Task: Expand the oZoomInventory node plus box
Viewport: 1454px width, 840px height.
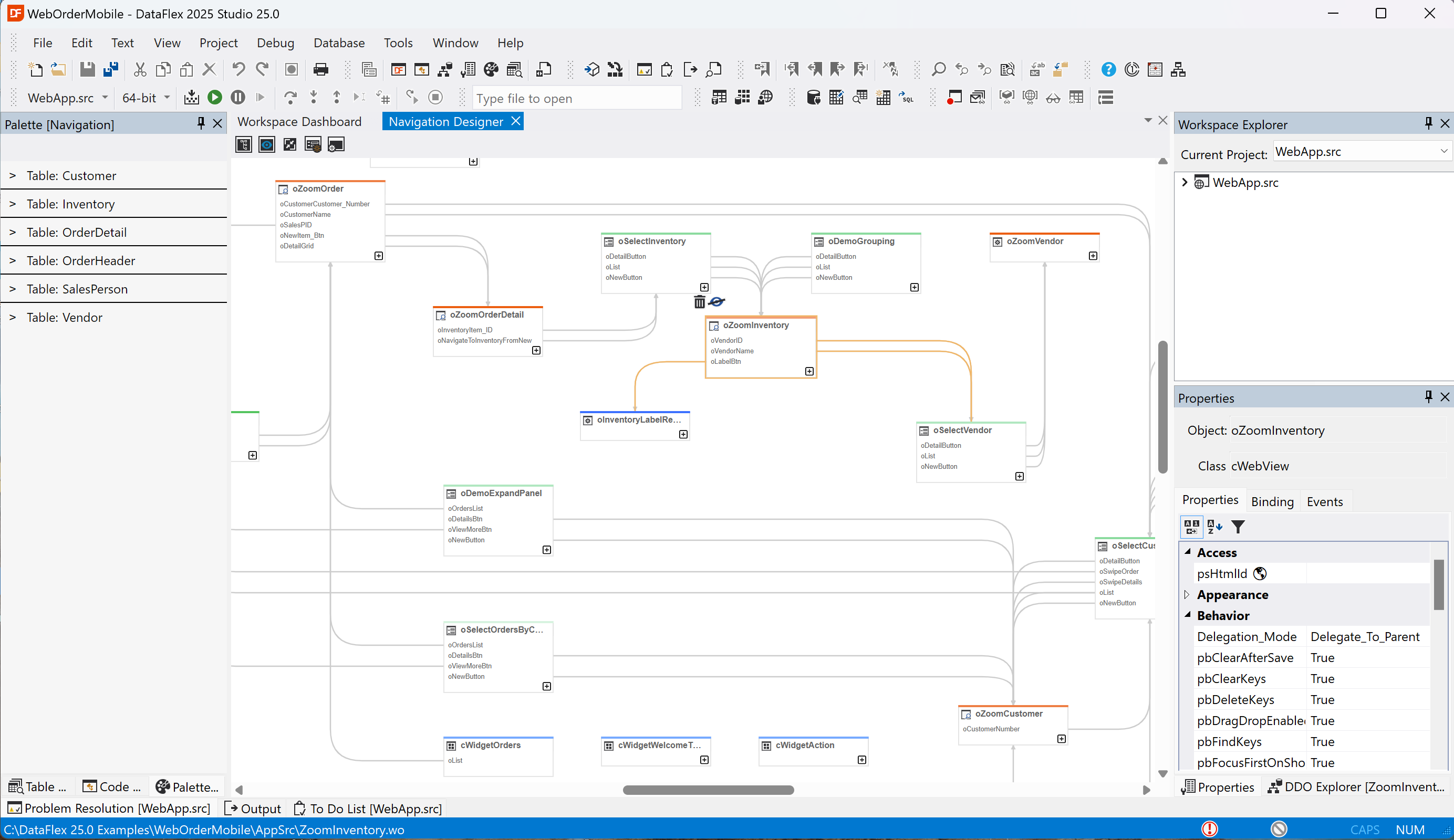Action: point(809,371)
